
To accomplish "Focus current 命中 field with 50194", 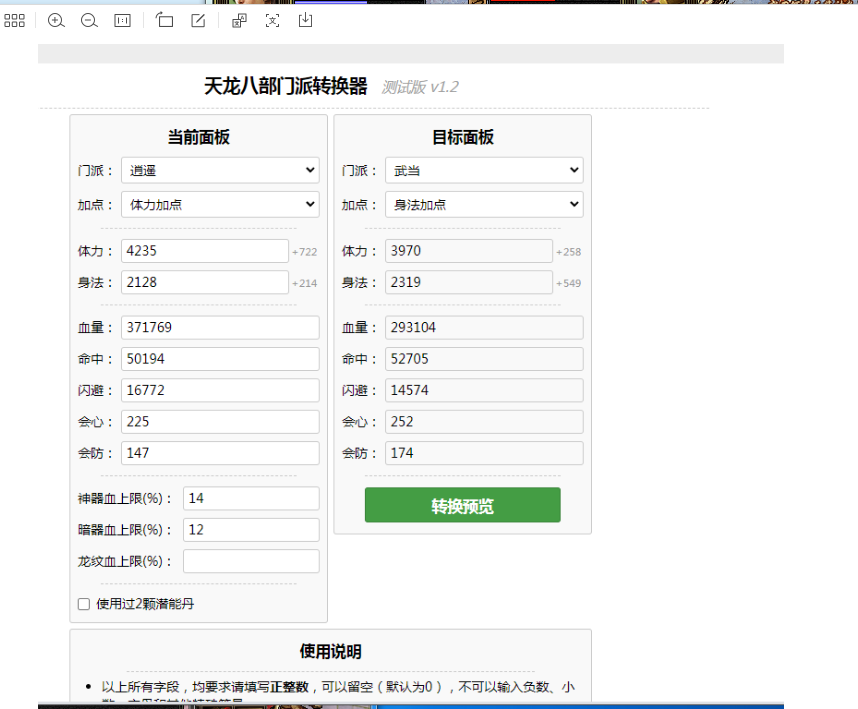I will click(x=220, y=359).
